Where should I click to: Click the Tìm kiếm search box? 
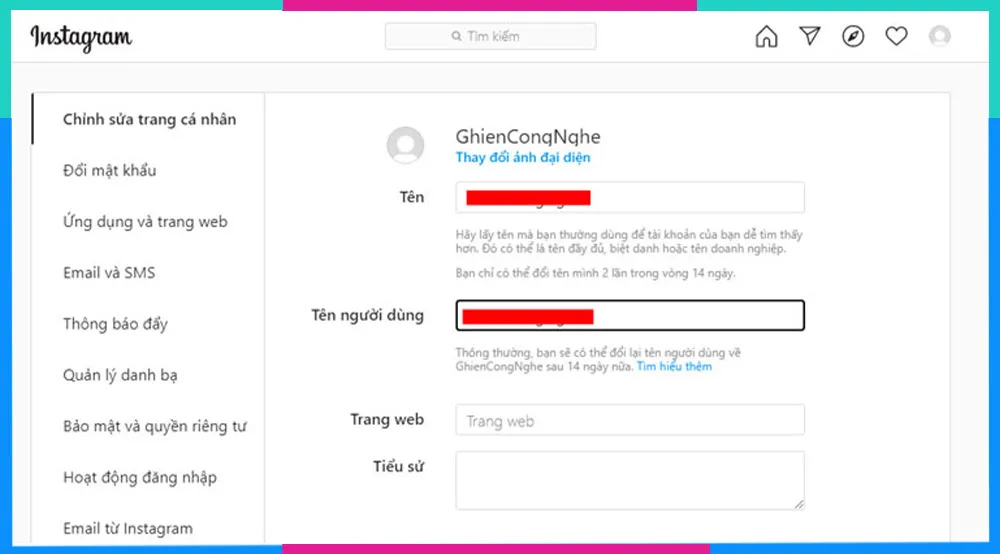click(490, 36)
